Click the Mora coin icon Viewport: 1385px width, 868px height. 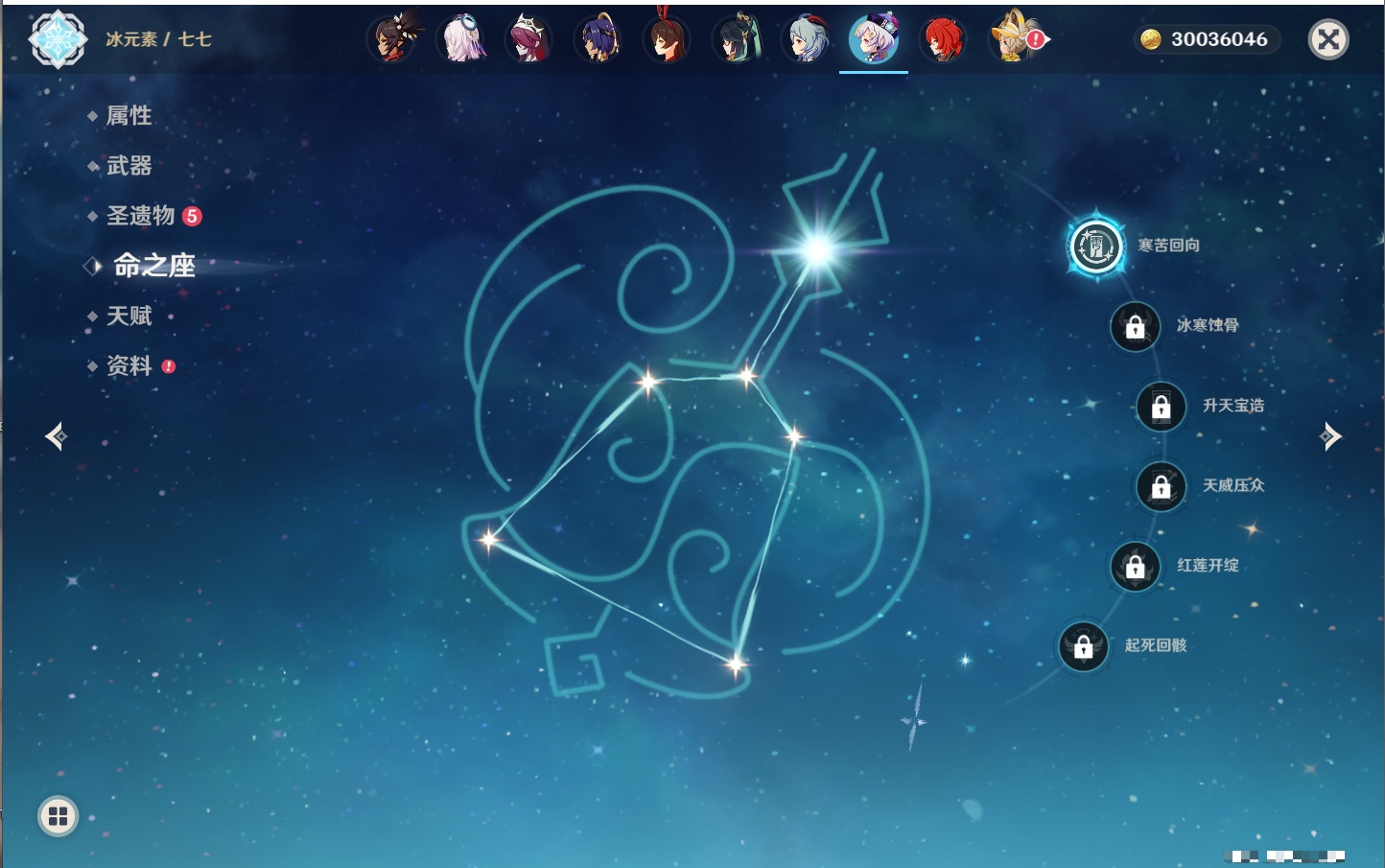click(x=1151, y=39)
